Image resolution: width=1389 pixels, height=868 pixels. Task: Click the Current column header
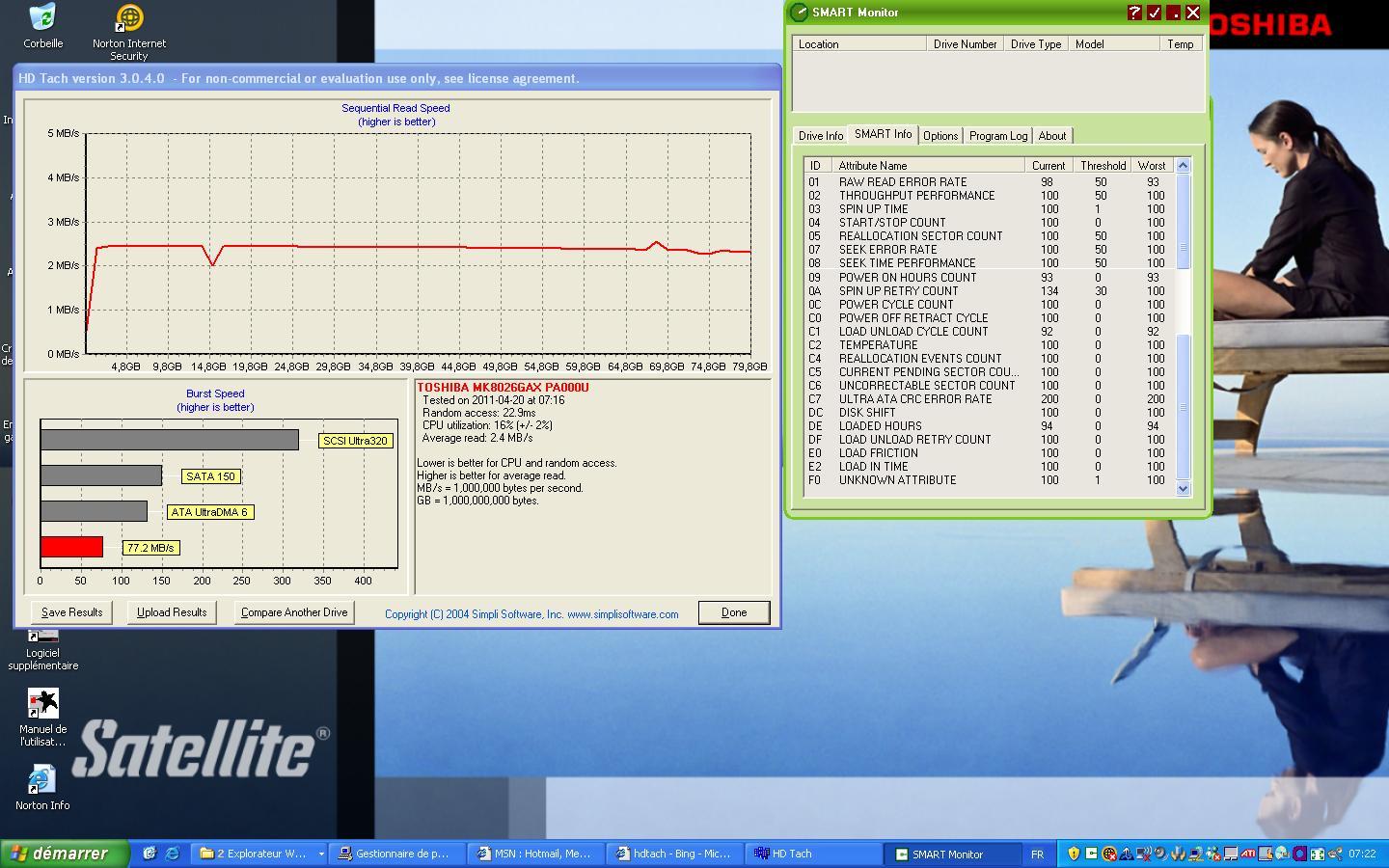1049,166
